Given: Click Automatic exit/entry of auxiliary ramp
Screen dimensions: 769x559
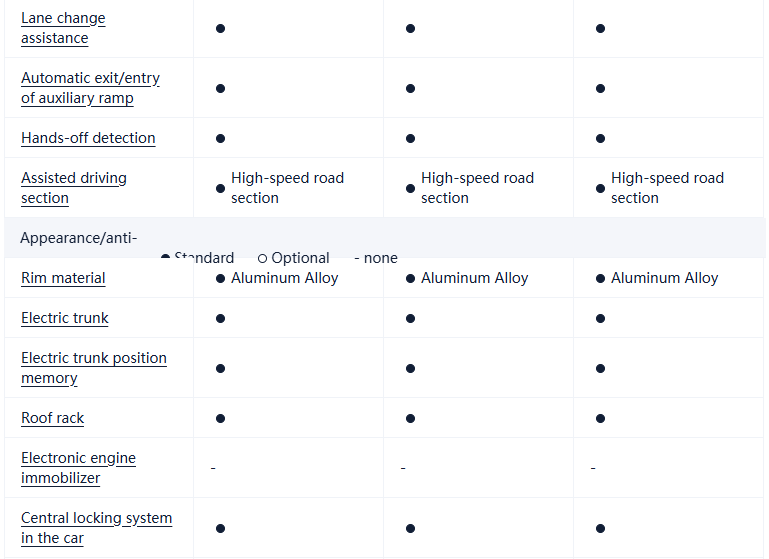Looking at the screenshot, I should click(90, 88).
